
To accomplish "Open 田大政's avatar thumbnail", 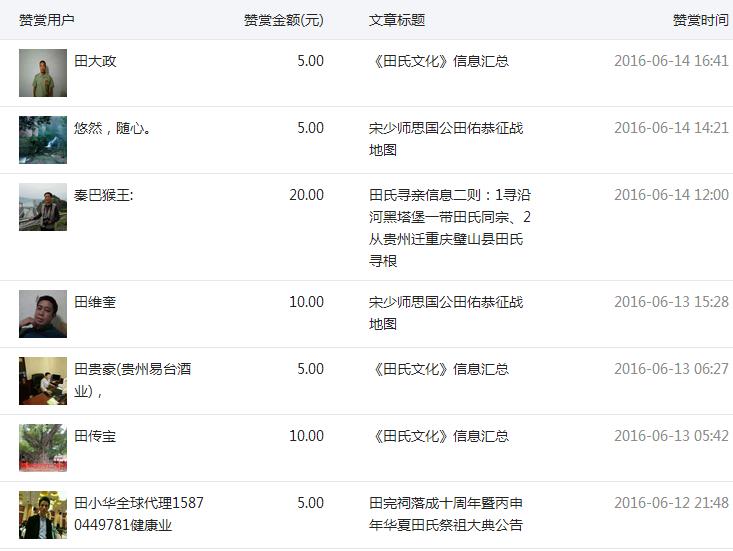I will point(43,73).
